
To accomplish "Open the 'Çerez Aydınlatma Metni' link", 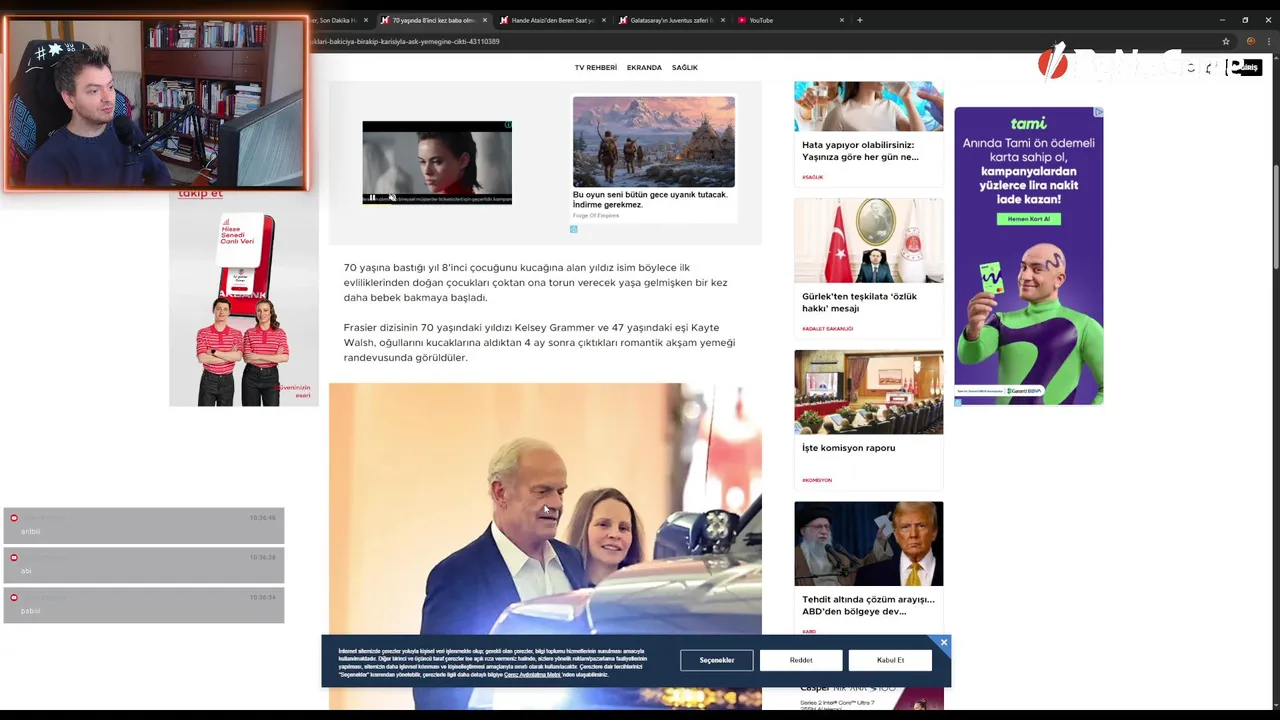I will click(532, 675).
